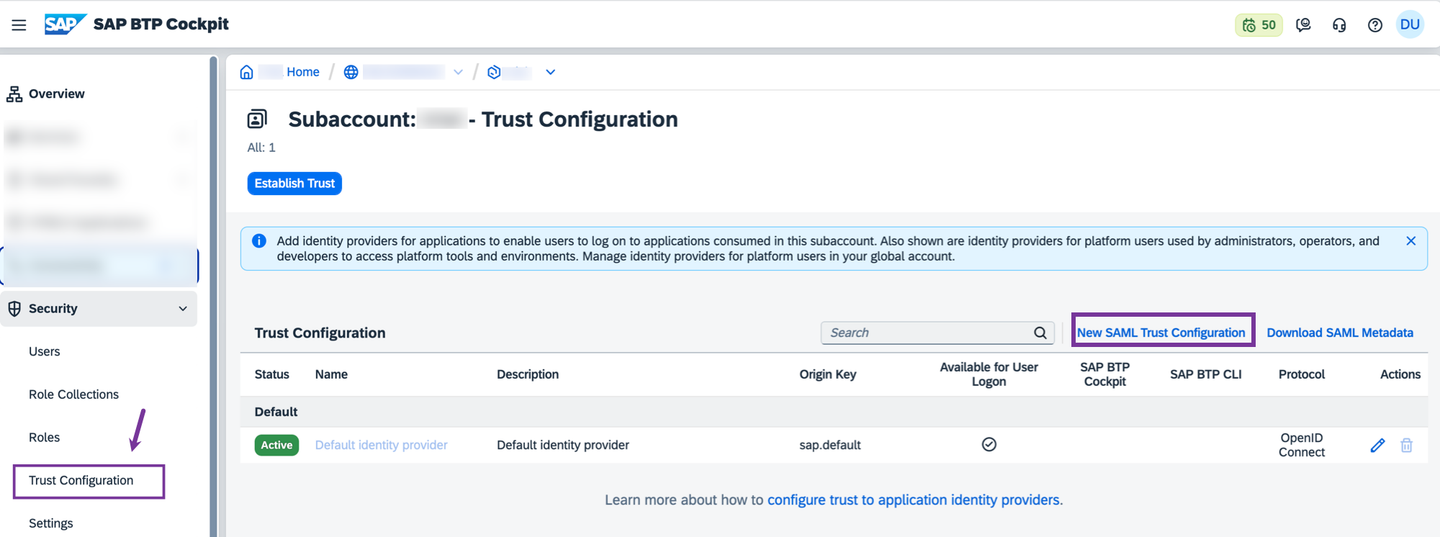Image resolution: width=1440 pixels, height=537 pixels.
Task: Click the search magnifier icon
Action: click(1040, 333)
